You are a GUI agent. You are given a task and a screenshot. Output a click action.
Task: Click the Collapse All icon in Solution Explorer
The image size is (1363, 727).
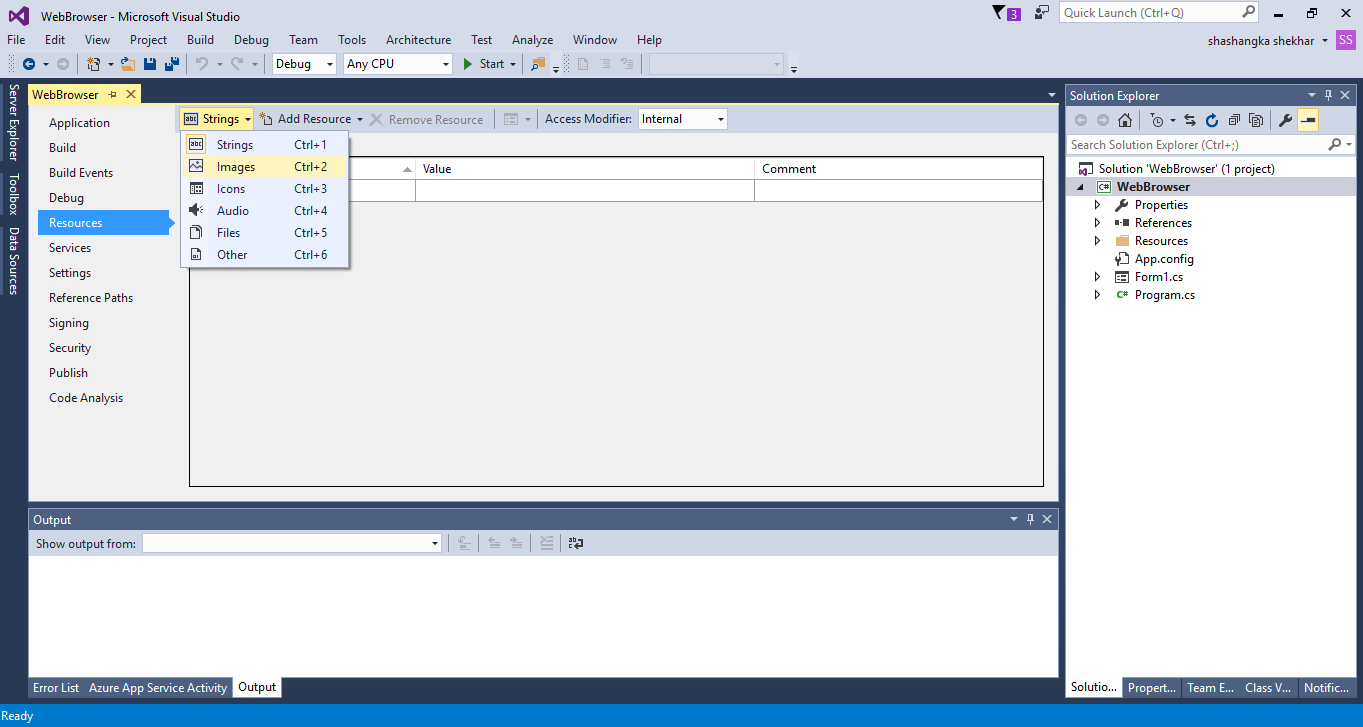pyautogui.click(x=1234, y=120)
